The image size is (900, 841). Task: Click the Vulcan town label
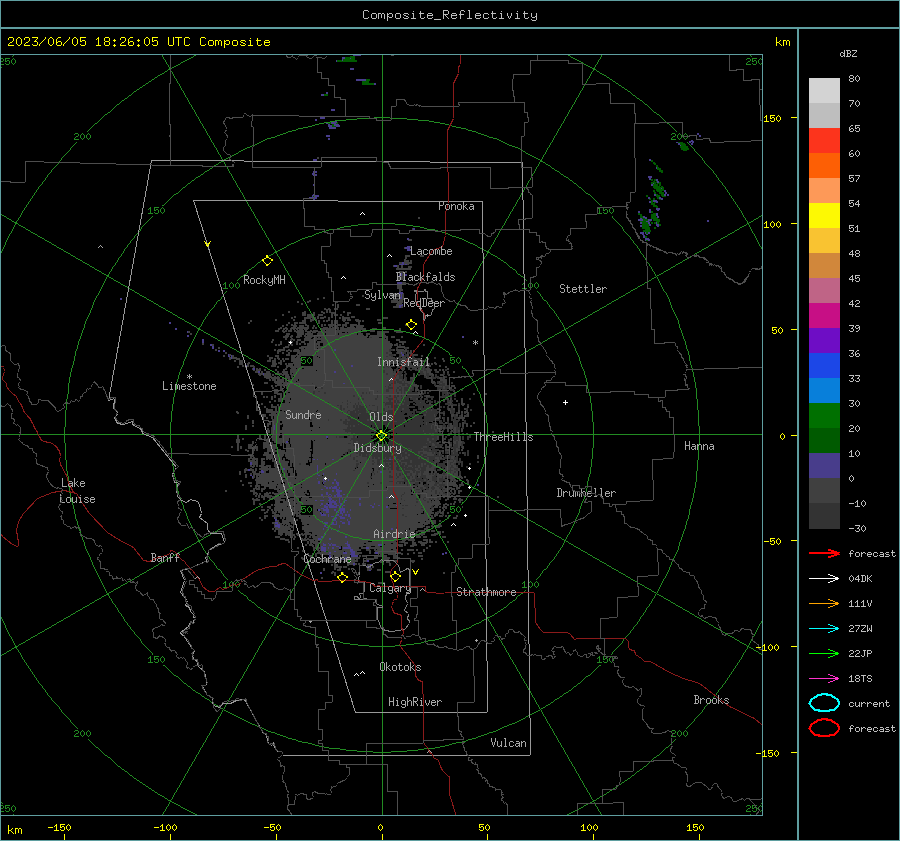point(508,743)
